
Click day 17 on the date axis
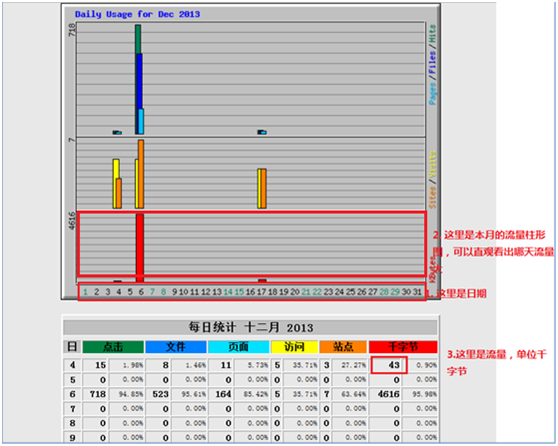pos(262,292)
